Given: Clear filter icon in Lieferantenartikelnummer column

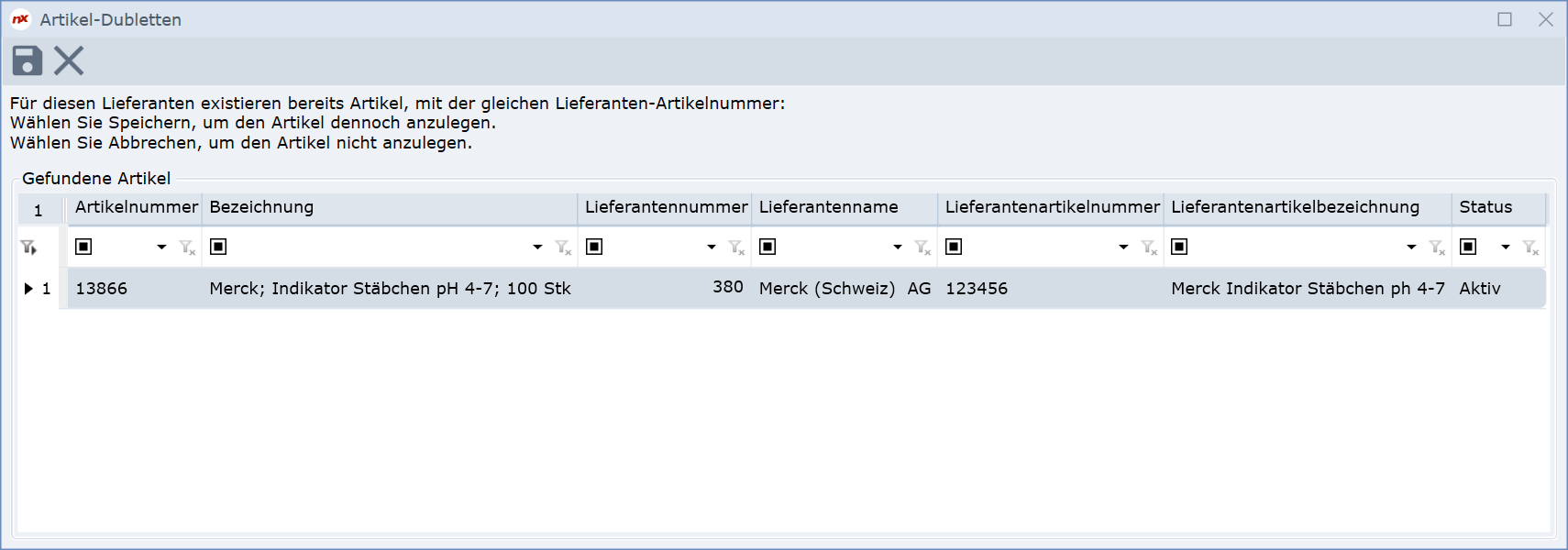Looking at the screenshot, I should click(x=1148, y=247).
